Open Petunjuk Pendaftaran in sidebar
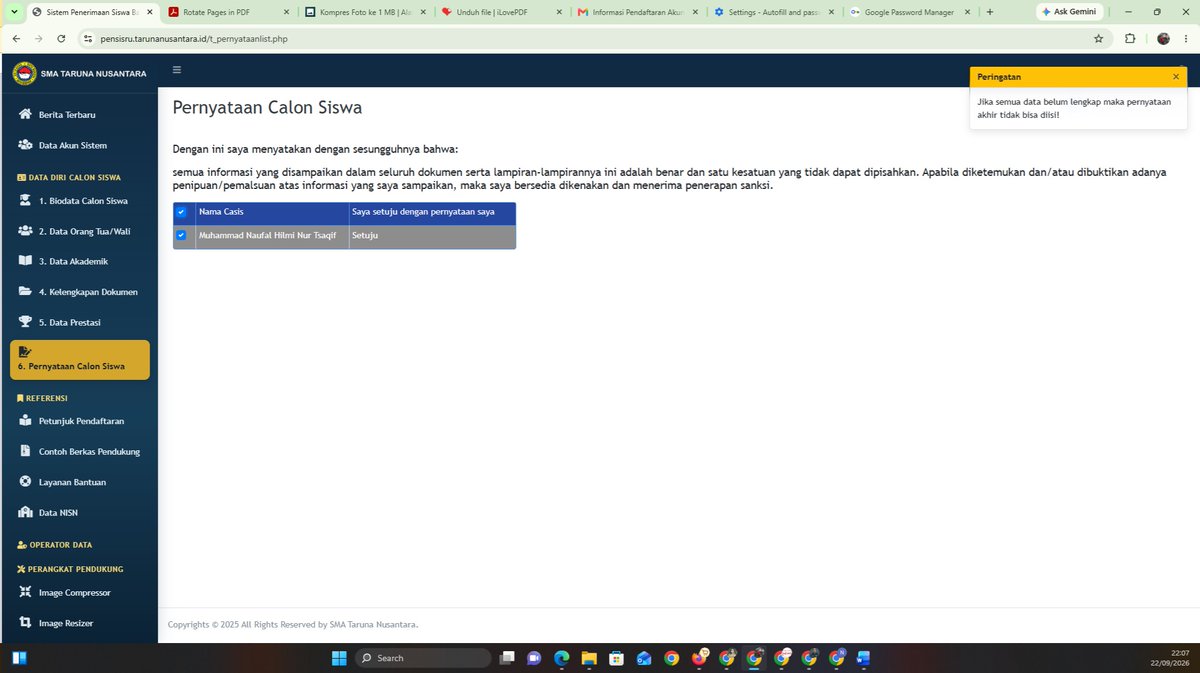 point(79,421)
